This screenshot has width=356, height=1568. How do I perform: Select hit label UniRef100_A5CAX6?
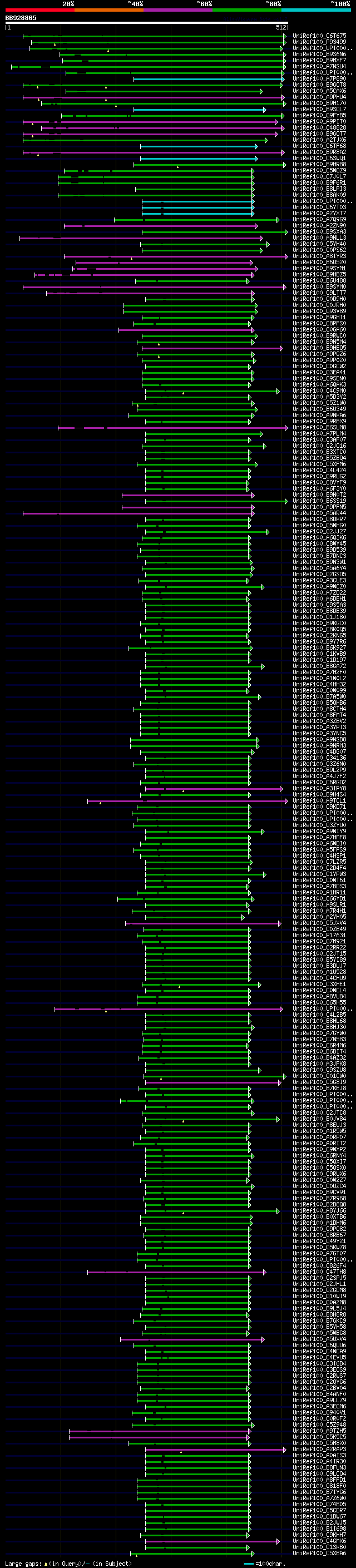point(319,91)
